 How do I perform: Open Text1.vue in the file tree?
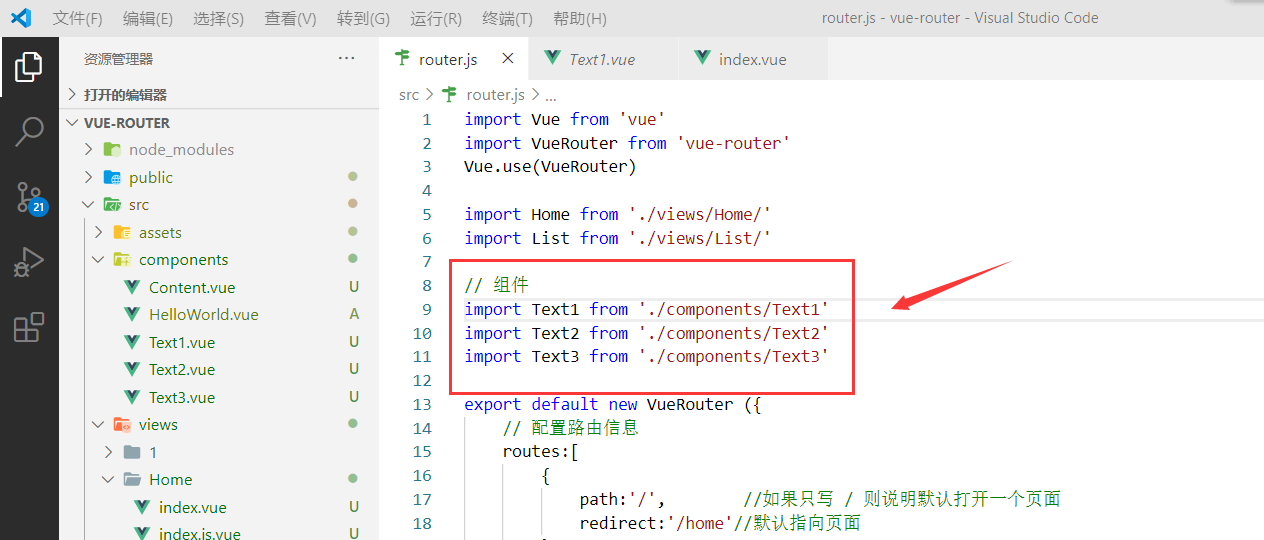click(x=182, y=342)
